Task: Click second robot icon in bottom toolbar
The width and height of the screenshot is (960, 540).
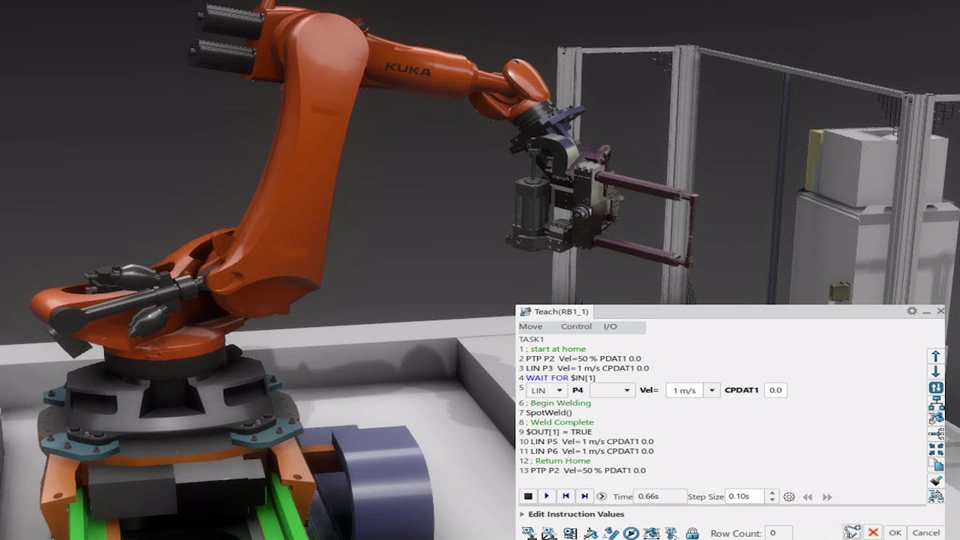Action: click(x=549, y=533)
